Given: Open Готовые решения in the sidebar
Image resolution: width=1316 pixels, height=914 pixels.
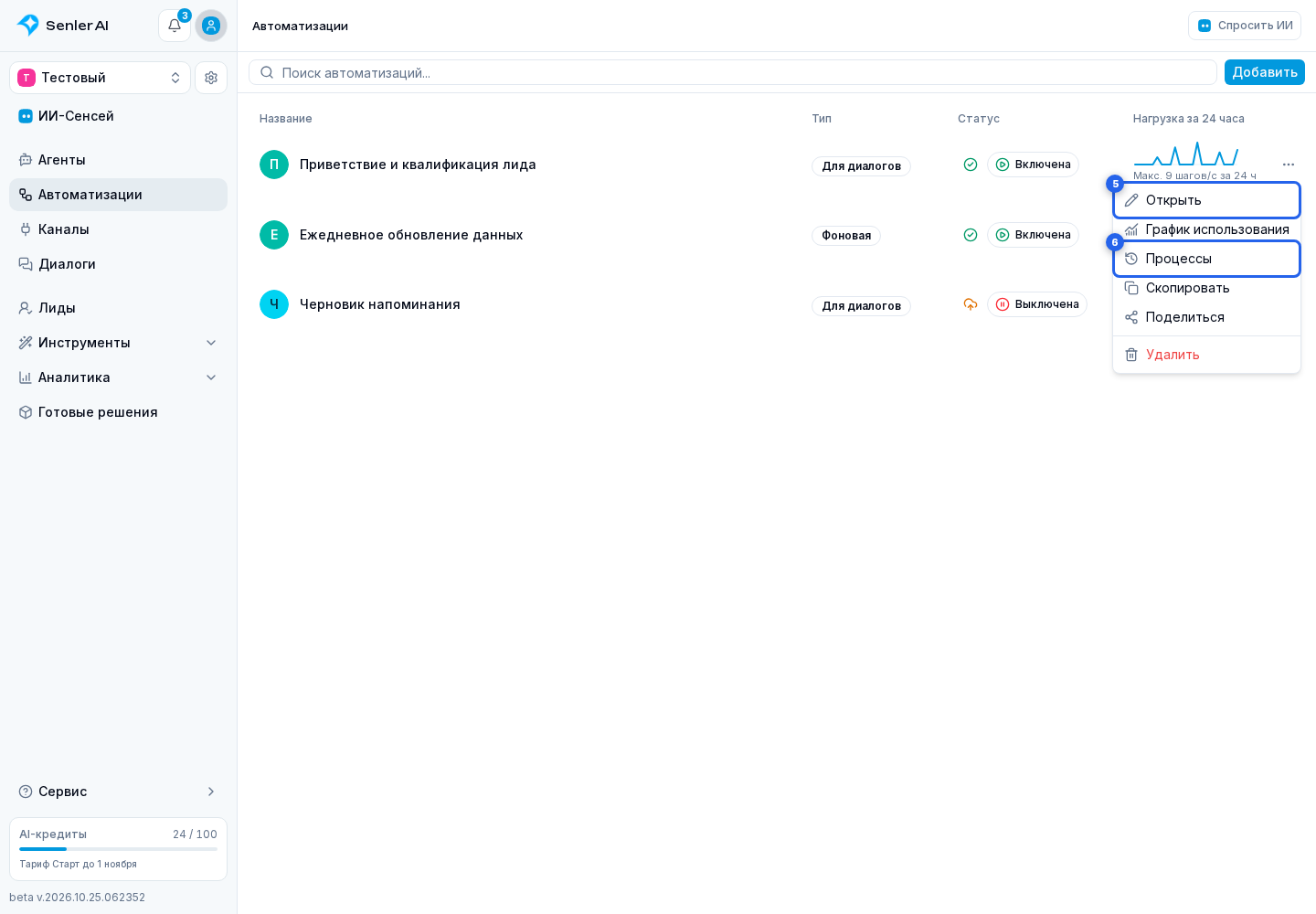Looking at the screenshot, I should click(x=118, y=412).
